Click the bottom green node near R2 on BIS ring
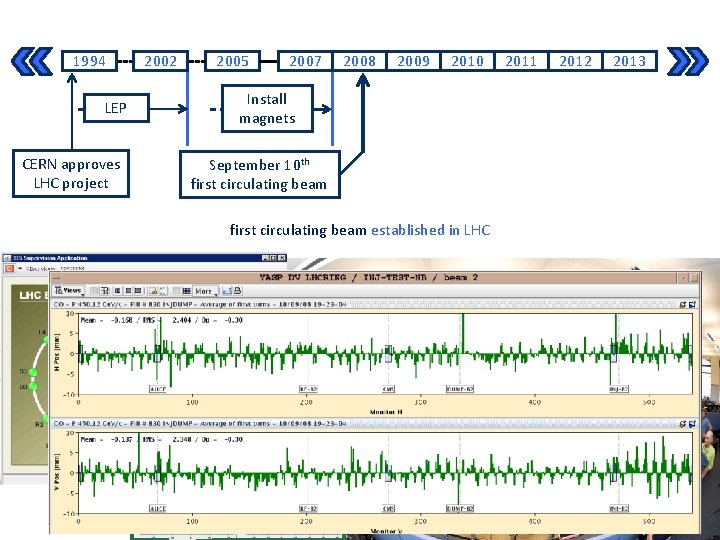This screenshot has height=540, width=720. coord(45,418)
